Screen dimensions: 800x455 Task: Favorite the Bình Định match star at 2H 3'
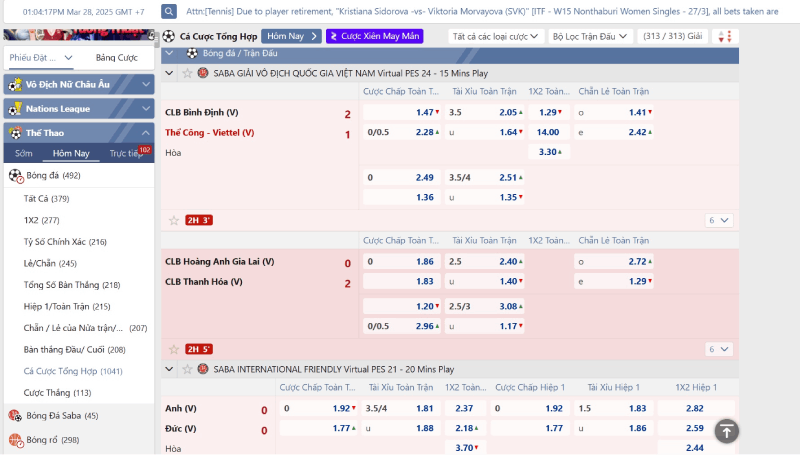[x=174, y=220]
